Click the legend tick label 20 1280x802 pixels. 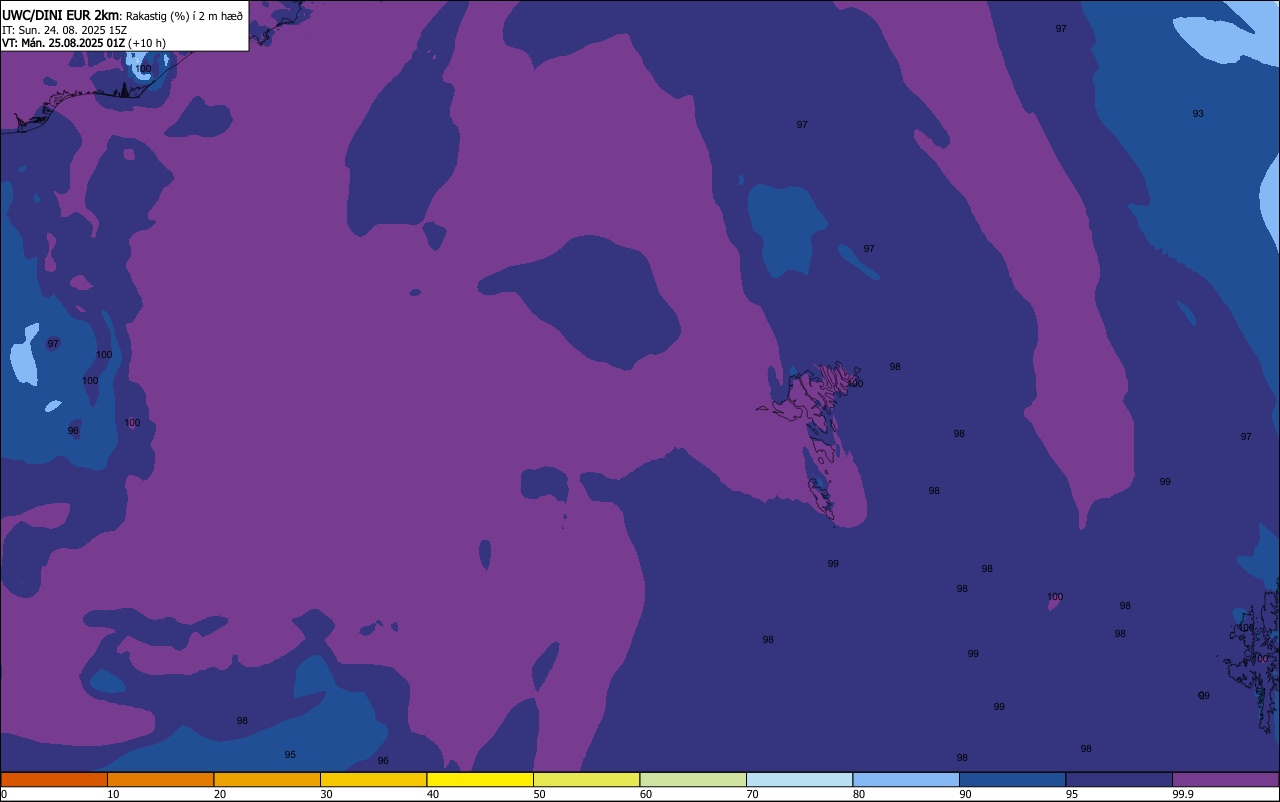(x=220, y=794)
